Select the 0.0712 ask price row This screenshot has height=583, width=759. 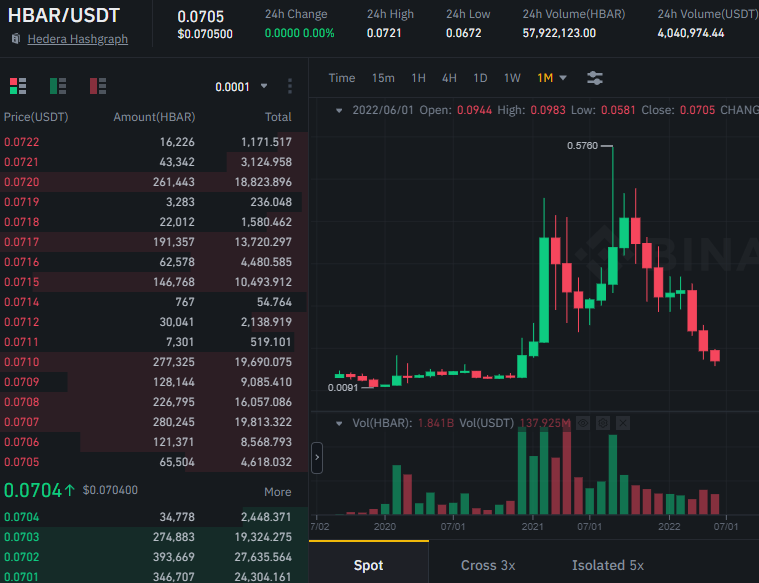point(154,322)
